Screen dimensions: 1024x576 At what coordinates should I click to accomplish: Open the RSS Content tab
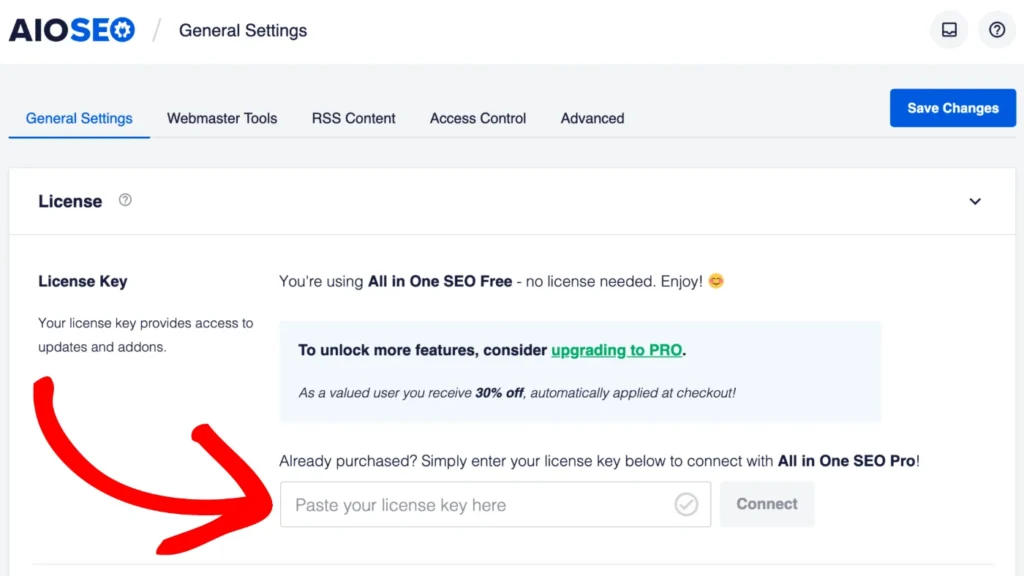coord(353,118)
